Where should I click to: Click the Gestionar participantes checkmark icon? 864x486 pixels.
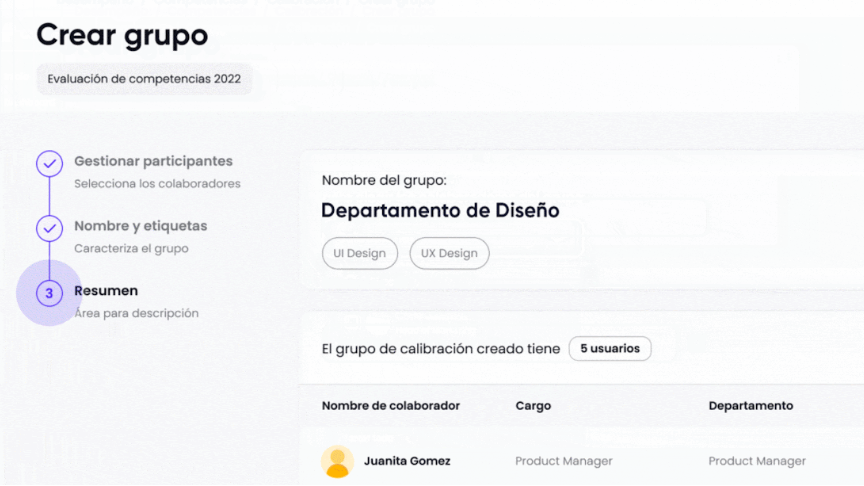49,164
